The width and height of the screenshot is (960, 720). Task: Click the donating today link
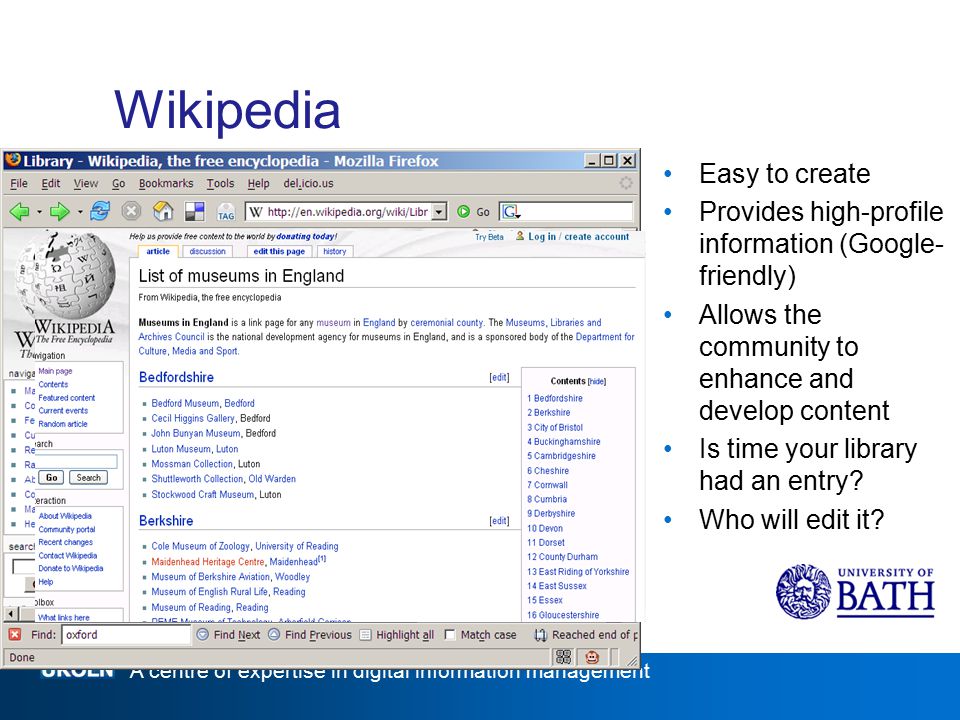click(306, 236)
